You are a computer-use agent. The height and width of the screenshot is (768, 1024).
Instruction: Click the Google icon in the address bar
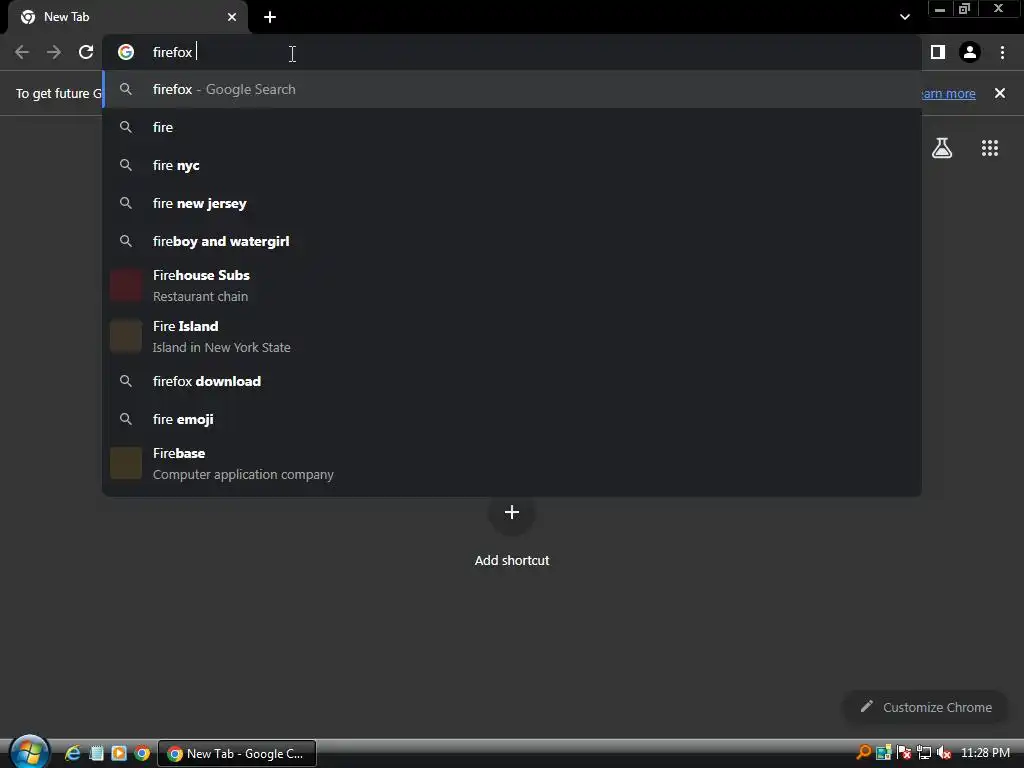[x=126, y=52]
